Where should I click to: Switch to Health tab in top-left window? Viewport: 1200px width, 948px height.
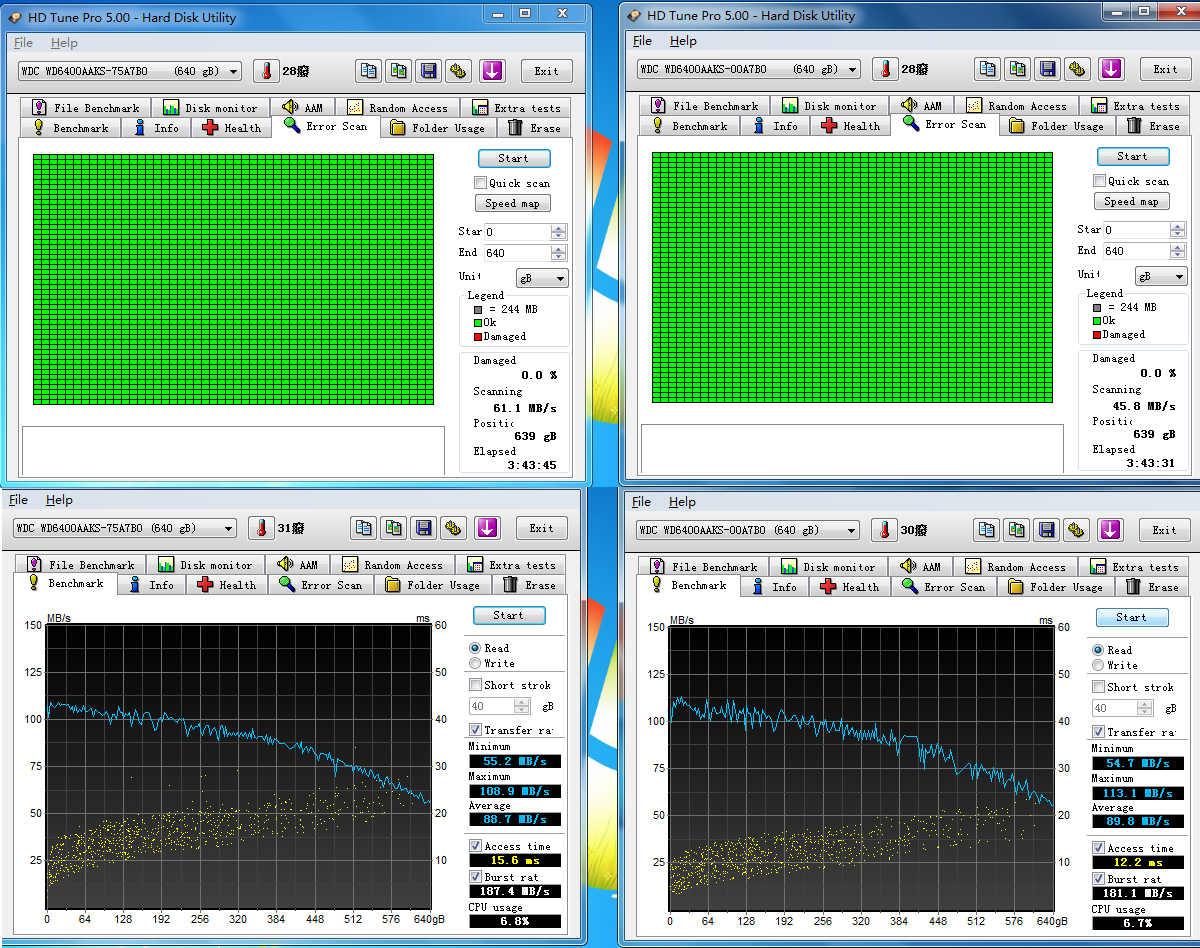tap(232, 128)
